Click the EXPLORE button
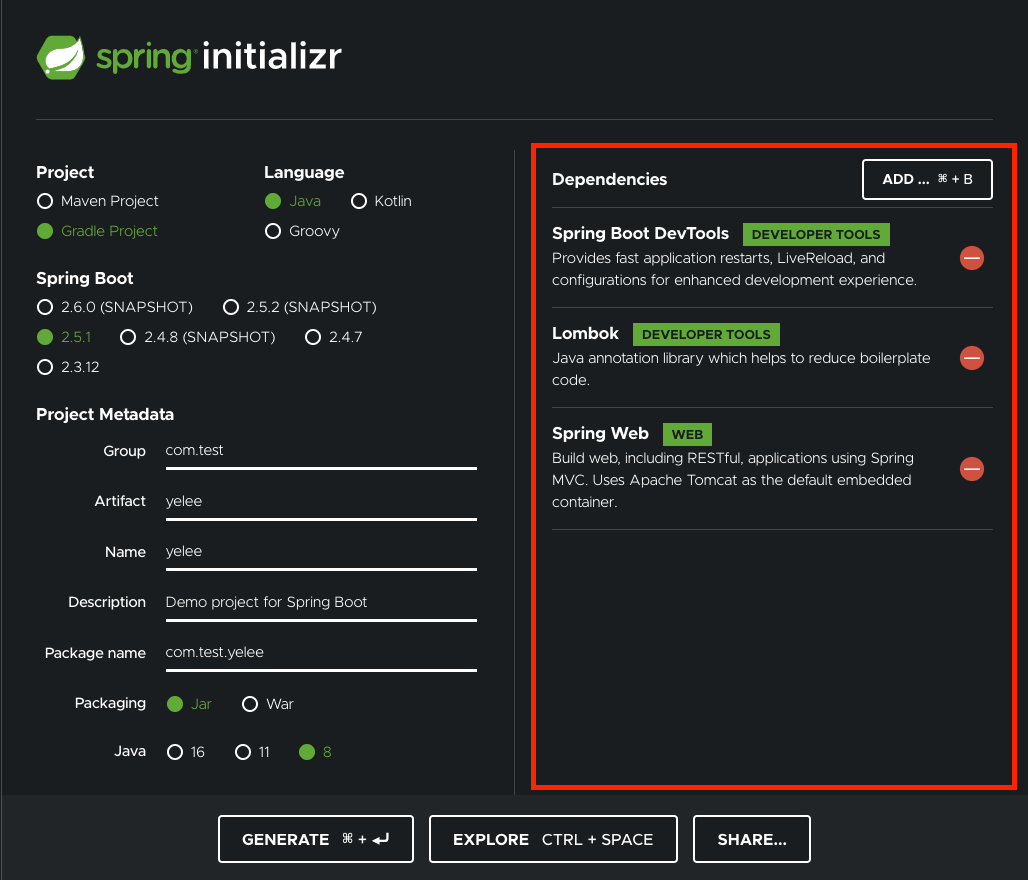The height and width of the screenshot is (880, 1028). tap(553, 839)
